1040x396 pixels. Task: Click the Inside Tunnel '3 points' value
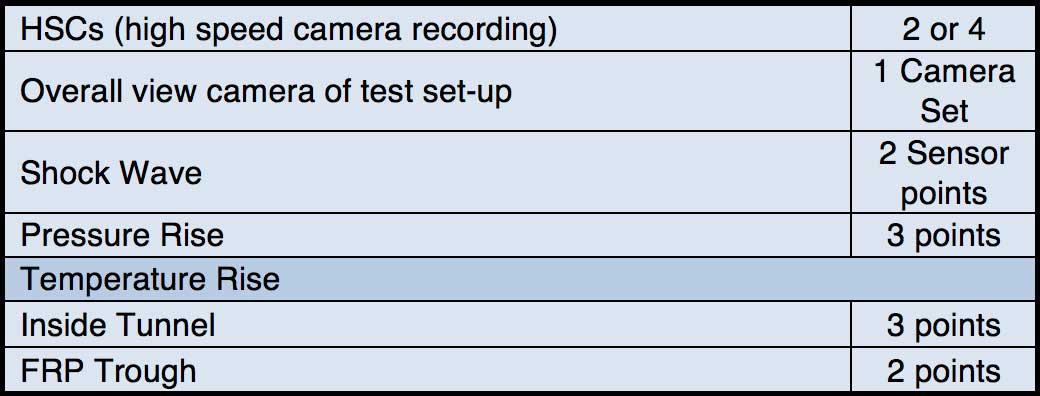pos(943,324)
